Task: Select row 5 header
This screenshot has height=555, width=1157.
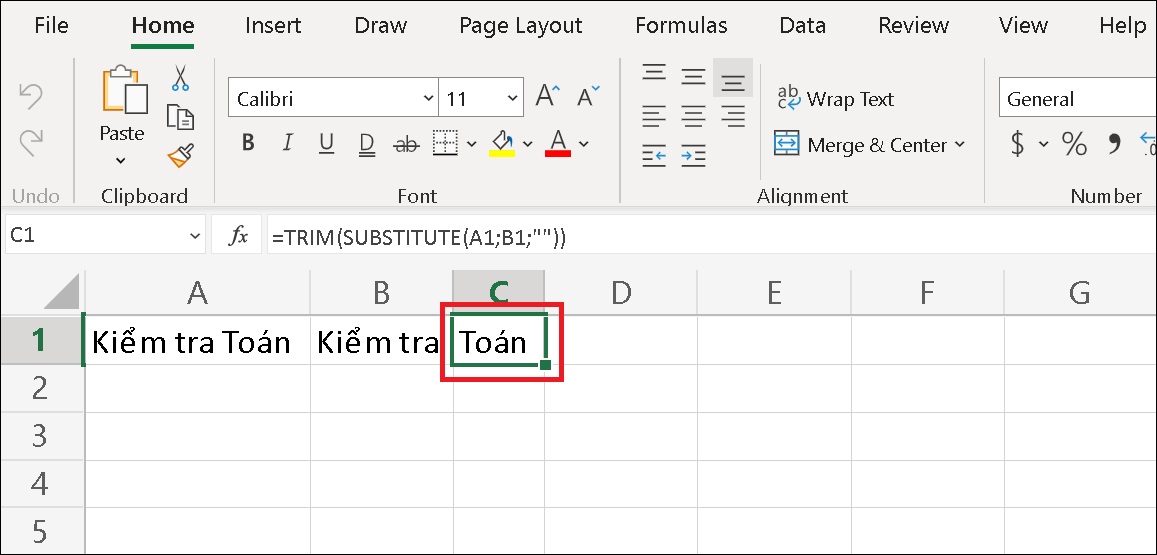Action: (x=42, y=531)
